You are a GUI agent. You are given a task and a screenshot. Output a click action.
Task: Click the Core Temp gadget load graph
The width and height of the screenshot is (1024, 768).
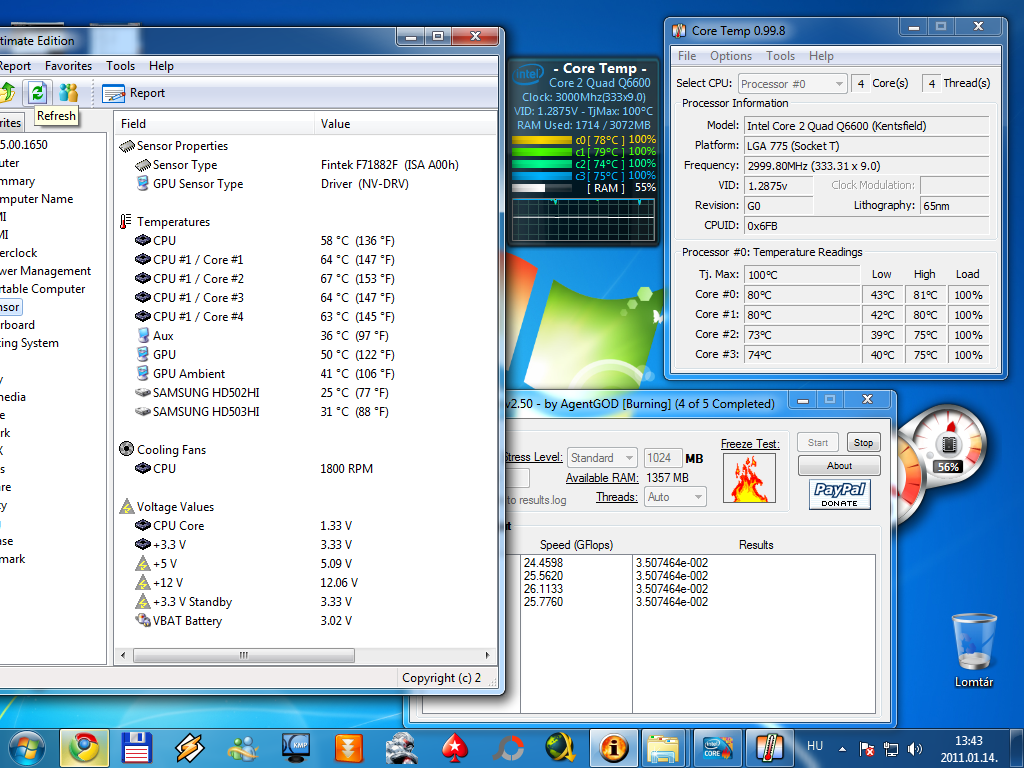(x=583, y=220)
